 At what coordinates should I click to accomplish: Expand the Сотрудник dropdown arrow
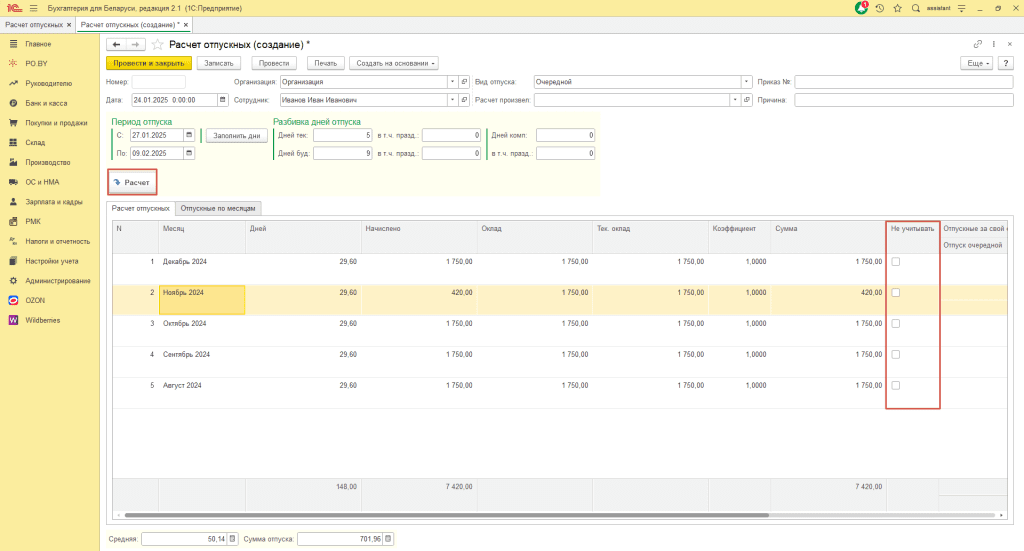coord(452,100)
